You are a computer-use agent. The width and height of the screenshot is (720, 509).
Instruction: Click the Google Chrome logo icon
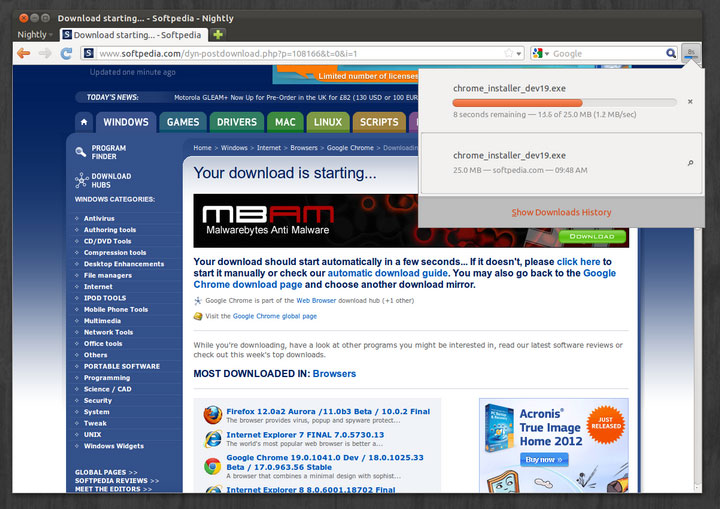coord(213,466)
